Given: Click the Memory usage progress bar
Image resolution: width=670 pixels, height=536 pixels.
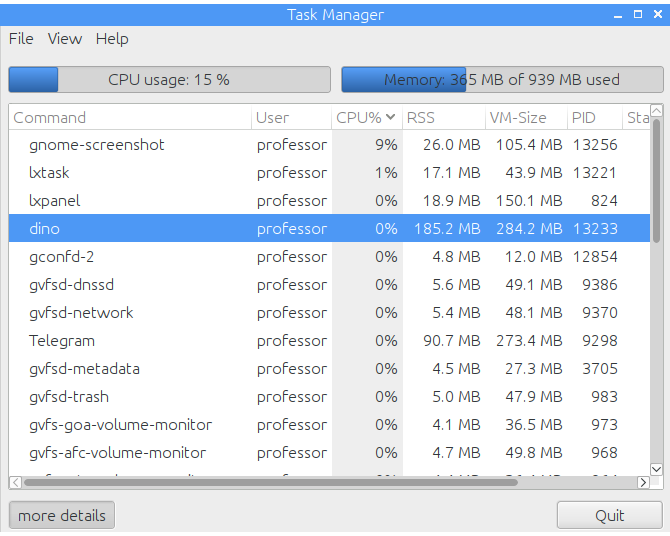Looking at the screenshot, I should point(502,80).
